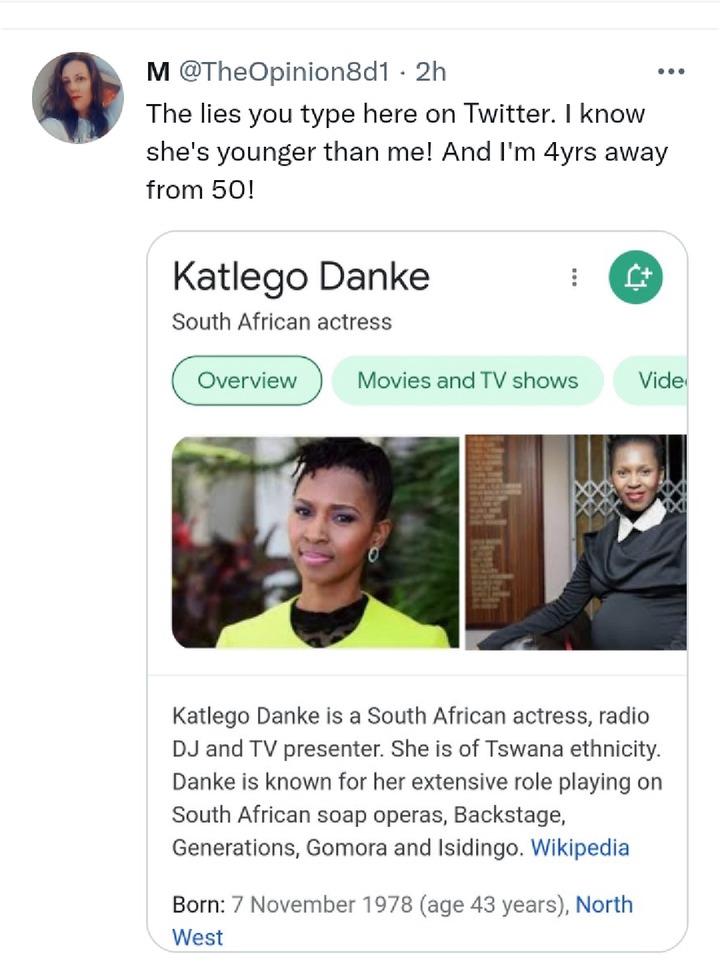Open the 2h tweet timestamp

[x=431, y=72]
